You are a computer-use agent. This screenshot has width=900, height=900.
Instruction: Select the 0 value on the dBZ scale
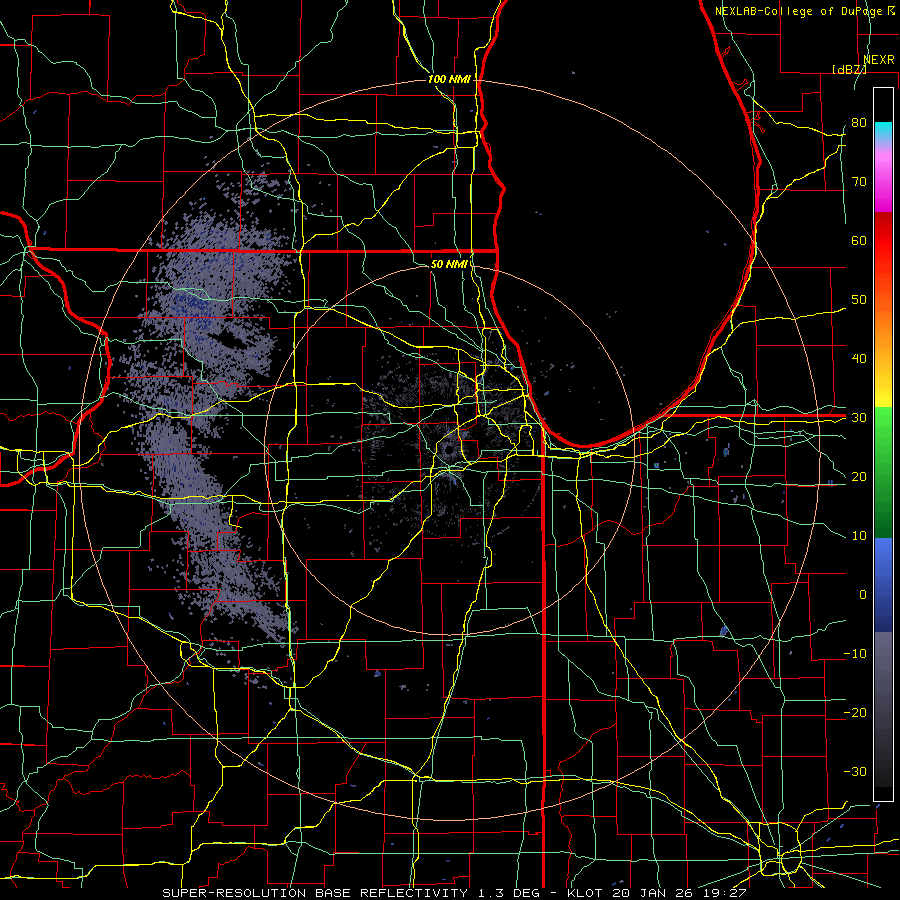[863, 595]
